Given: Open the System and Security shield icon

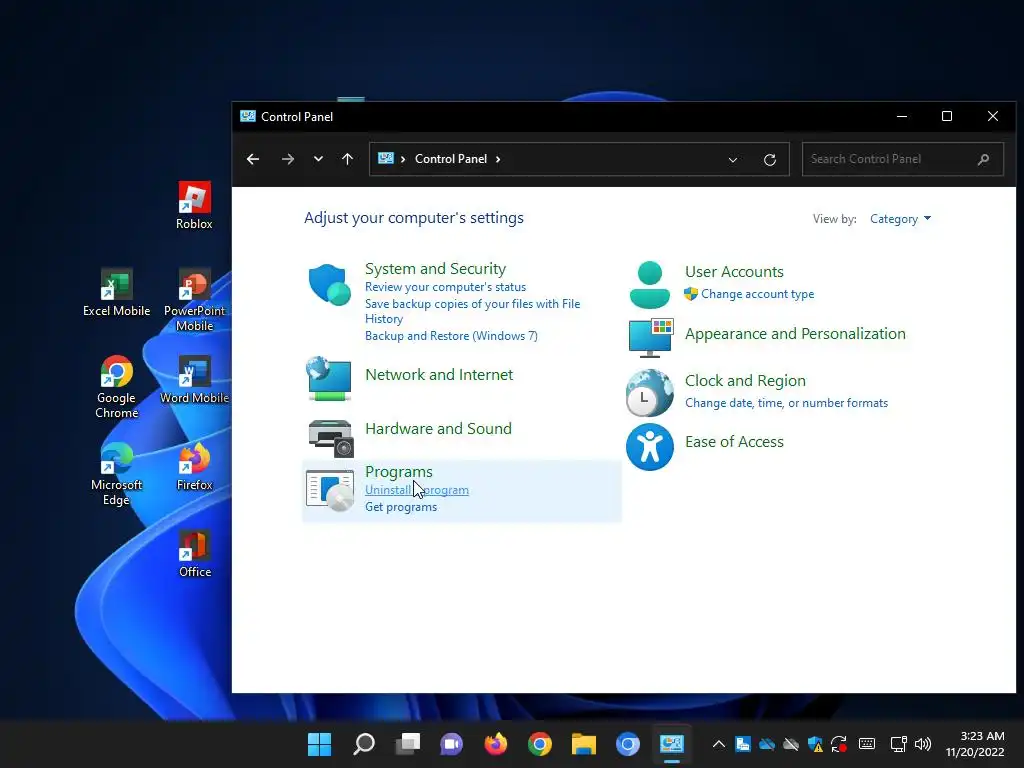Looking at the screenshot, I should [330, 285].
